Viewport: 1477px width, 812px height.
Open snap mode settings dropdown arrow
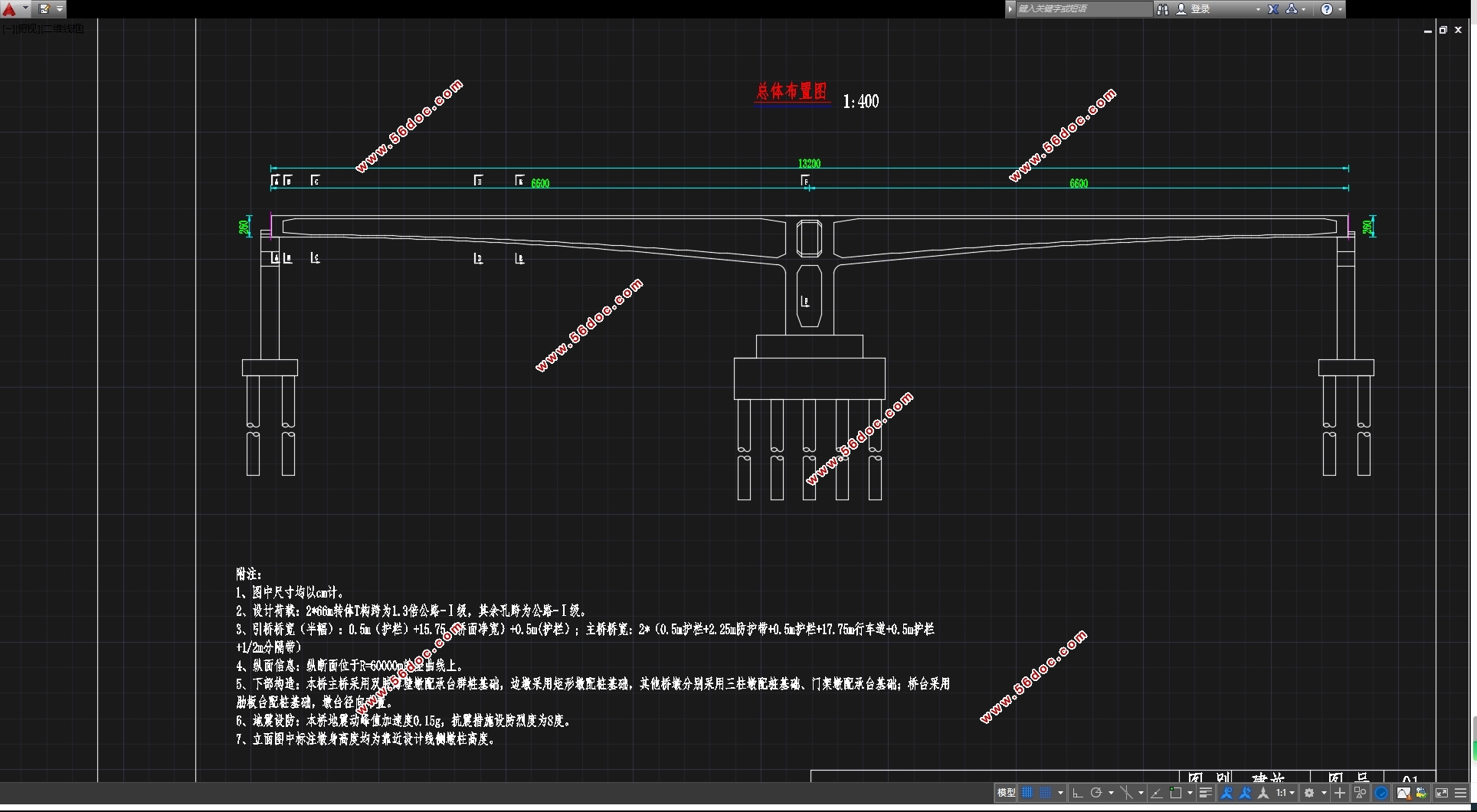(1060, 793)
